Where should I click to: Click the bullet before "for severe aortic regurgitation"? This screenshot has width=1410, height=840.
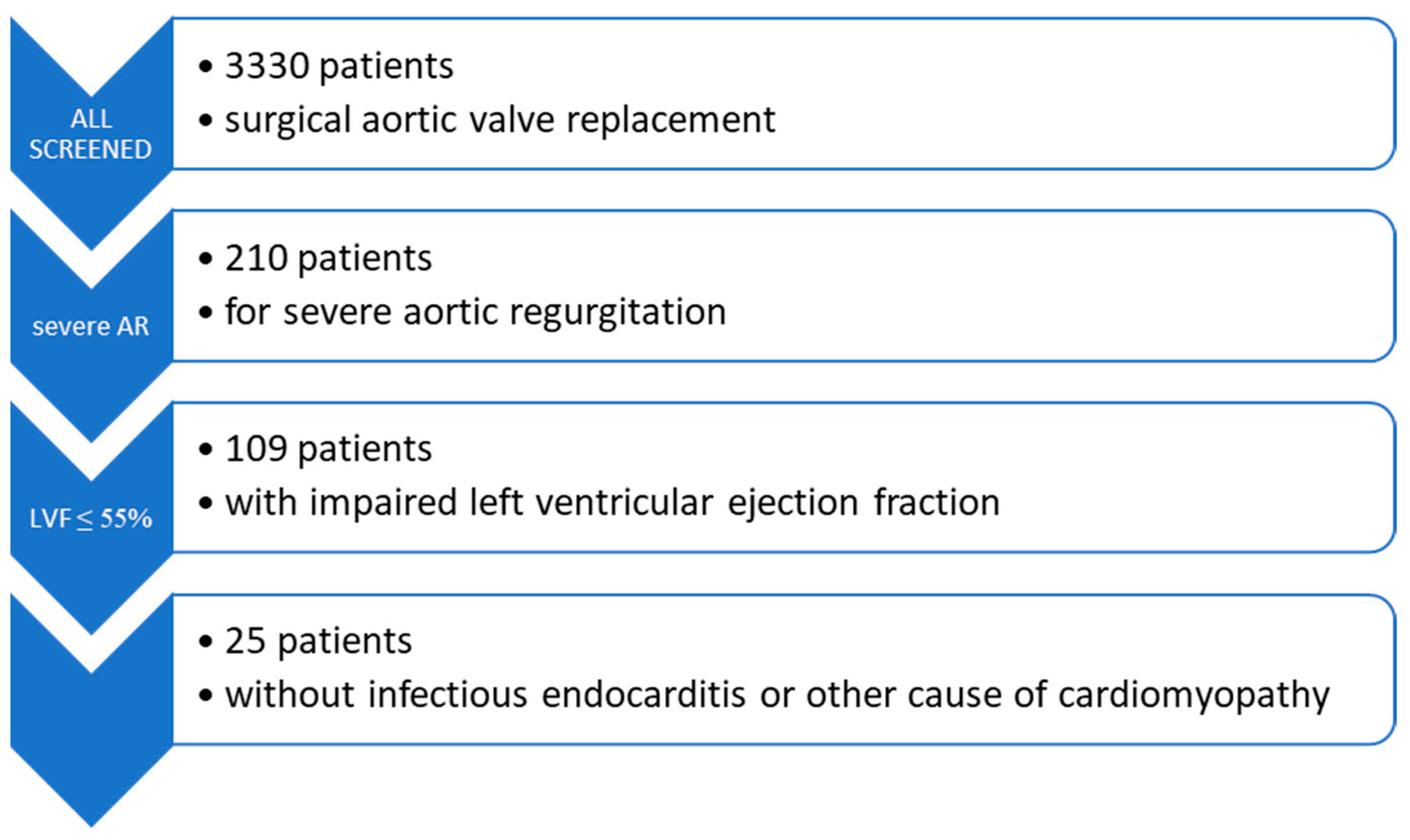206,313
